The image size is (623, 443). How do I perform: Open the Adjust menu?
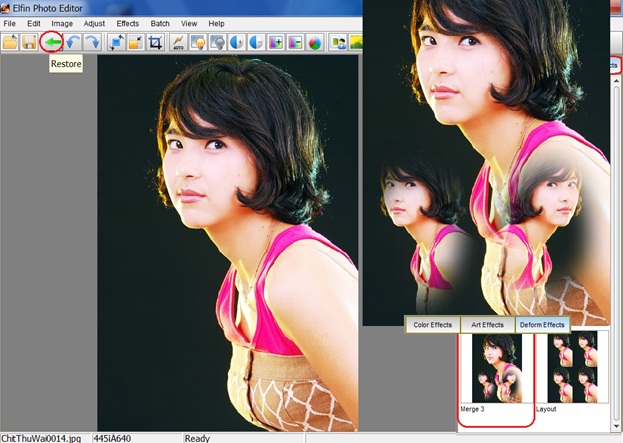[x=94, y=23]
